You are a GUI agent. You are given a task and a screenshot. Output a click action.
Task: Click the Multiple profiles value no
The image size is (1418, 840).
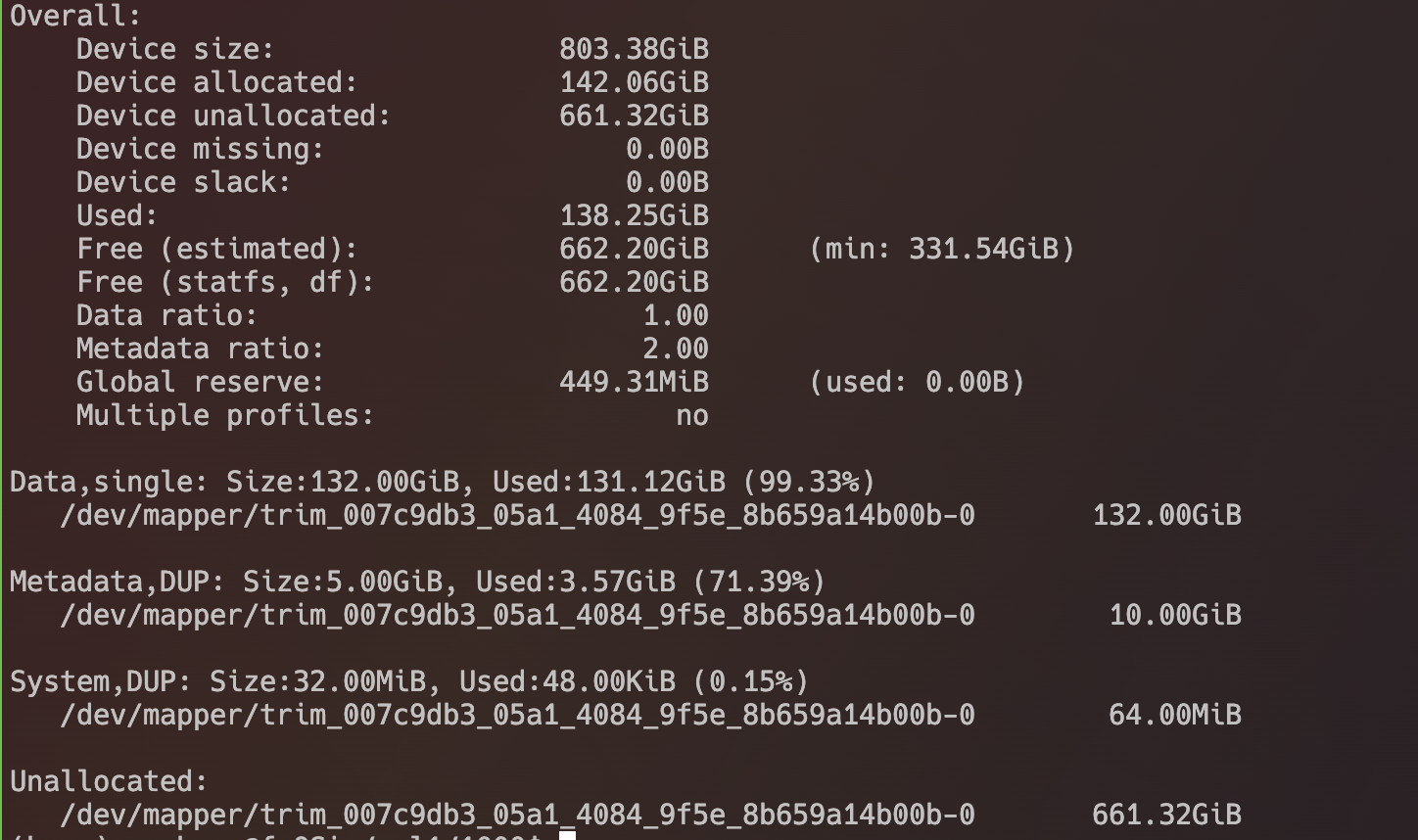click(692, 415)
